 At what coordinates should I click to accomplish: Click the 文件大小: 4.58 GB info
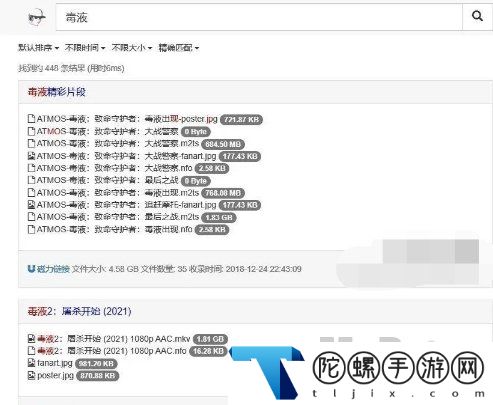(x=105, y=269)
